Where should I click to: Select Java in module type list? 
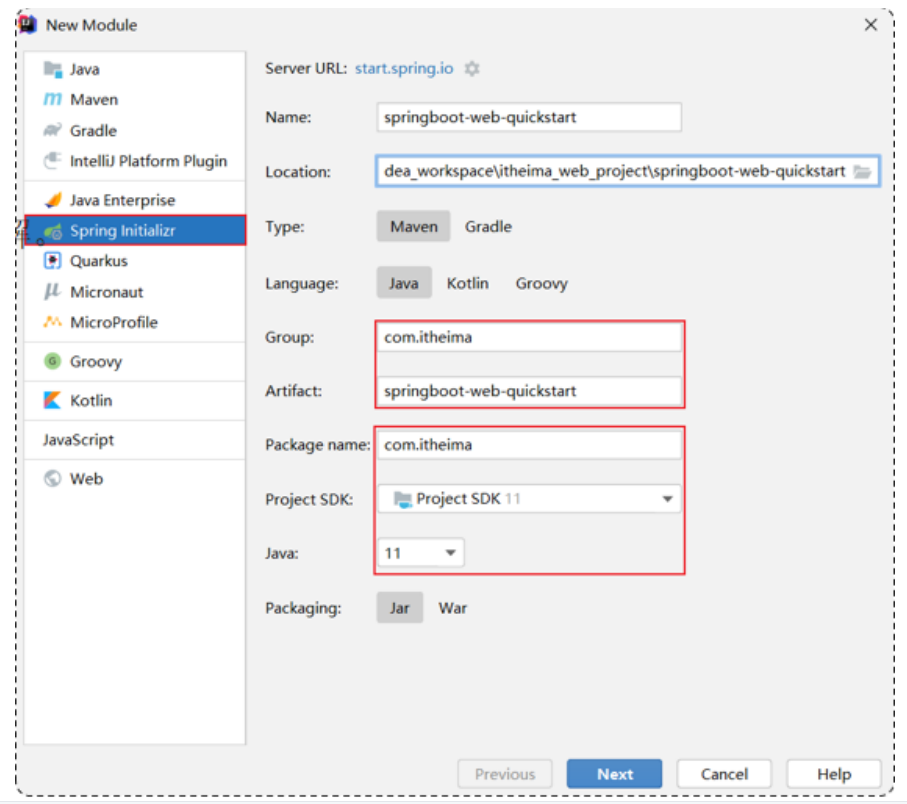84,69
